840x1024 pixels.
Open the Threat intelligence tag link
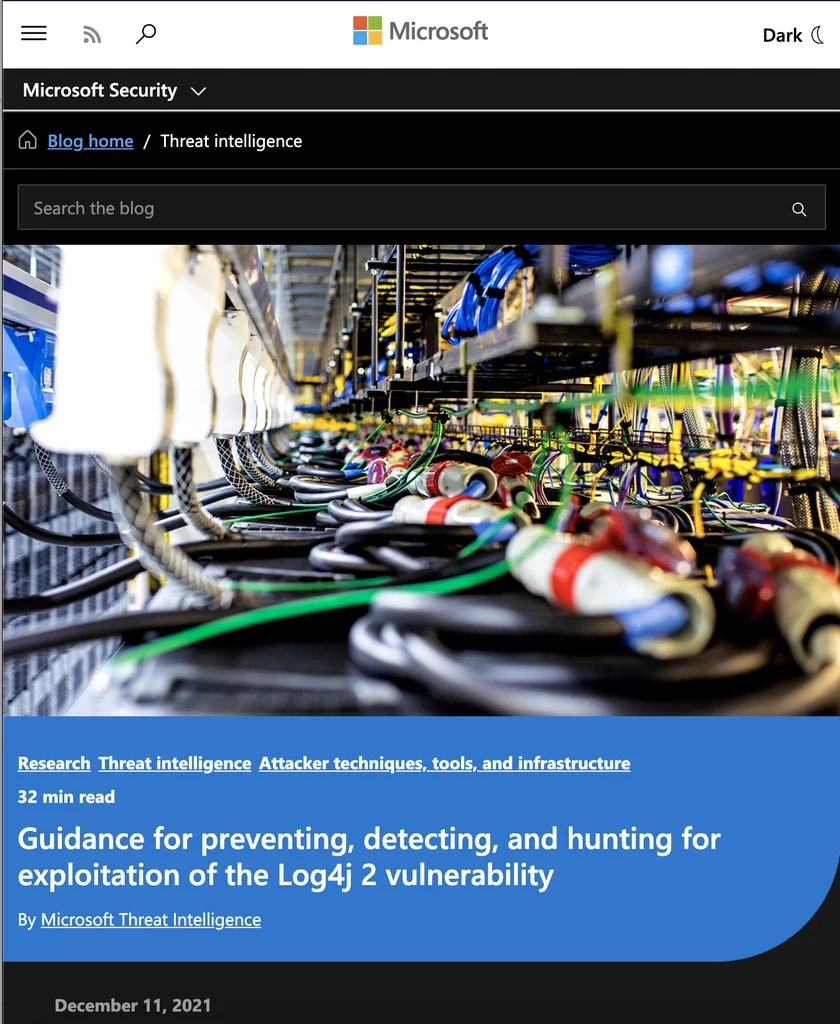174,763
